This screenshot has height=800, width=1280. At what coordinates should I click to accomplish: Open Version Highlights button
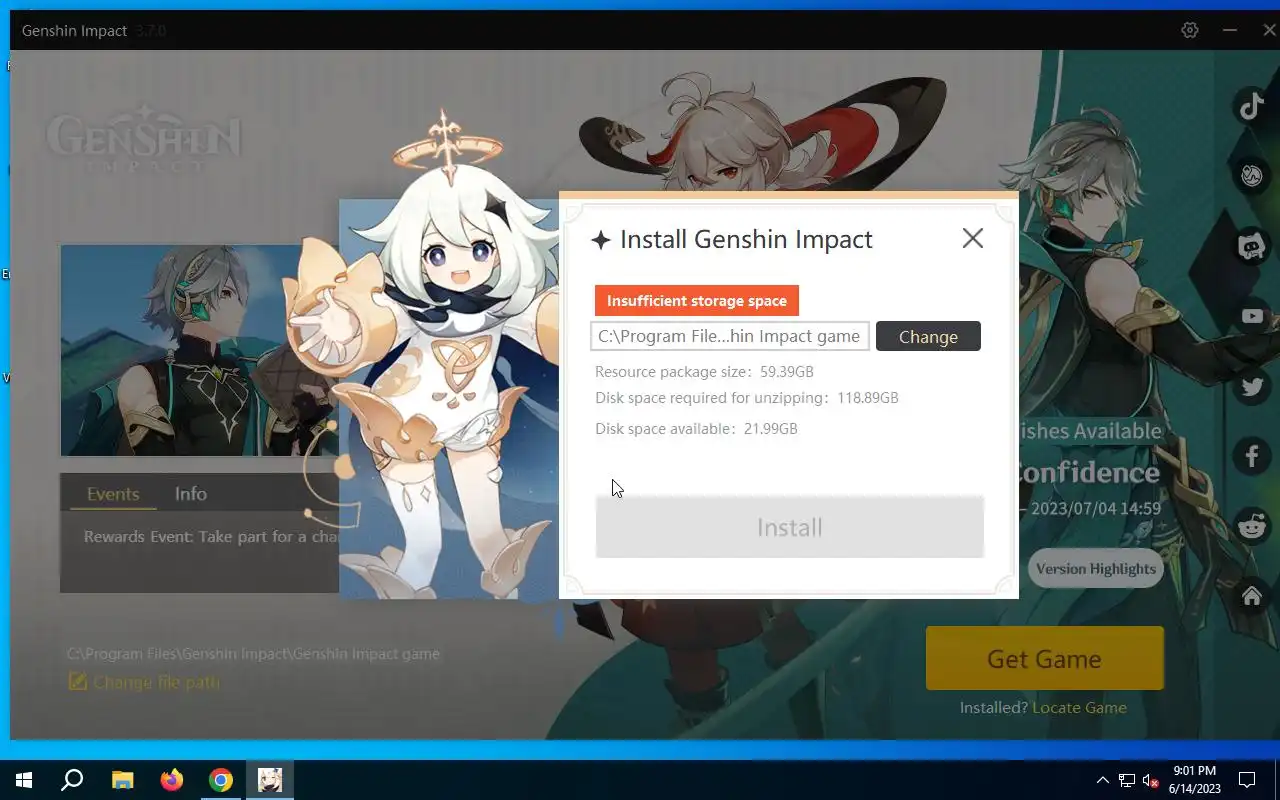(x=1096, y=568)
